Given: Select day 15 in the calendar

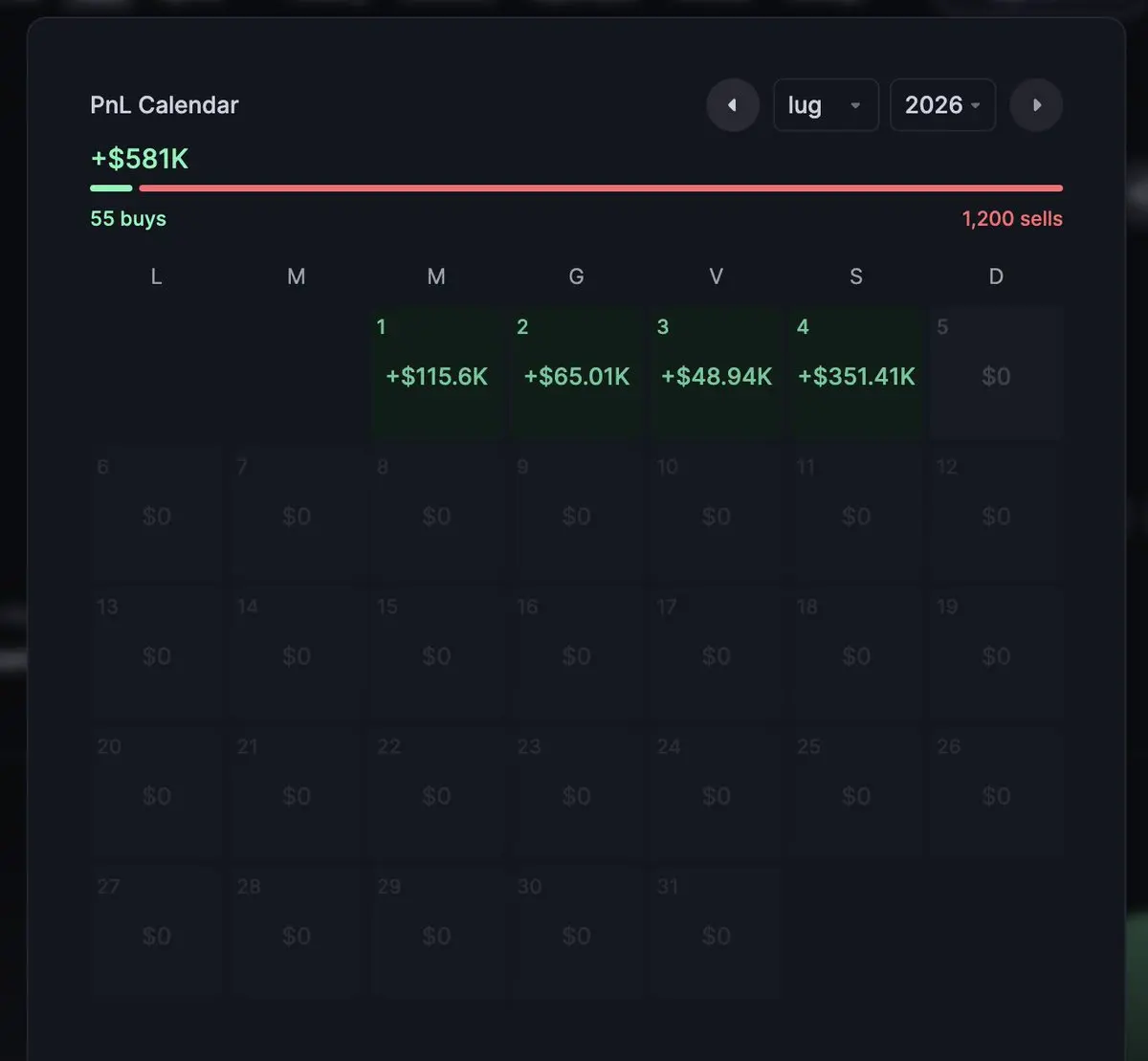Looking at the screenshot, I should coord(436,652).
